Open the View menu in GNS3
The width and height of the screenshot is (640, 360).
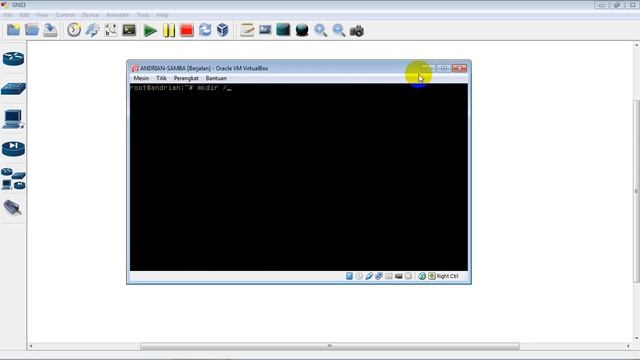pyautogui.click(x=42, y=15)
